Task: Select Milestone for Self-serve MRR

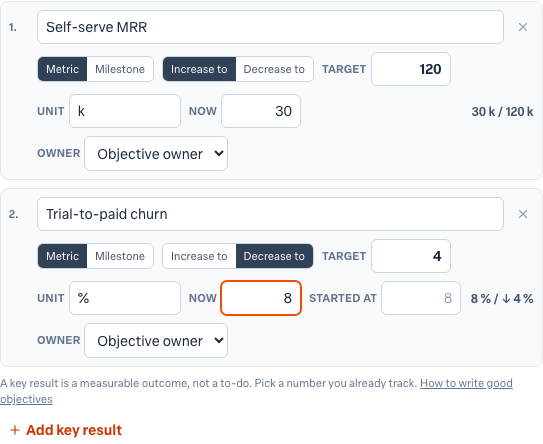Action: 120,69
